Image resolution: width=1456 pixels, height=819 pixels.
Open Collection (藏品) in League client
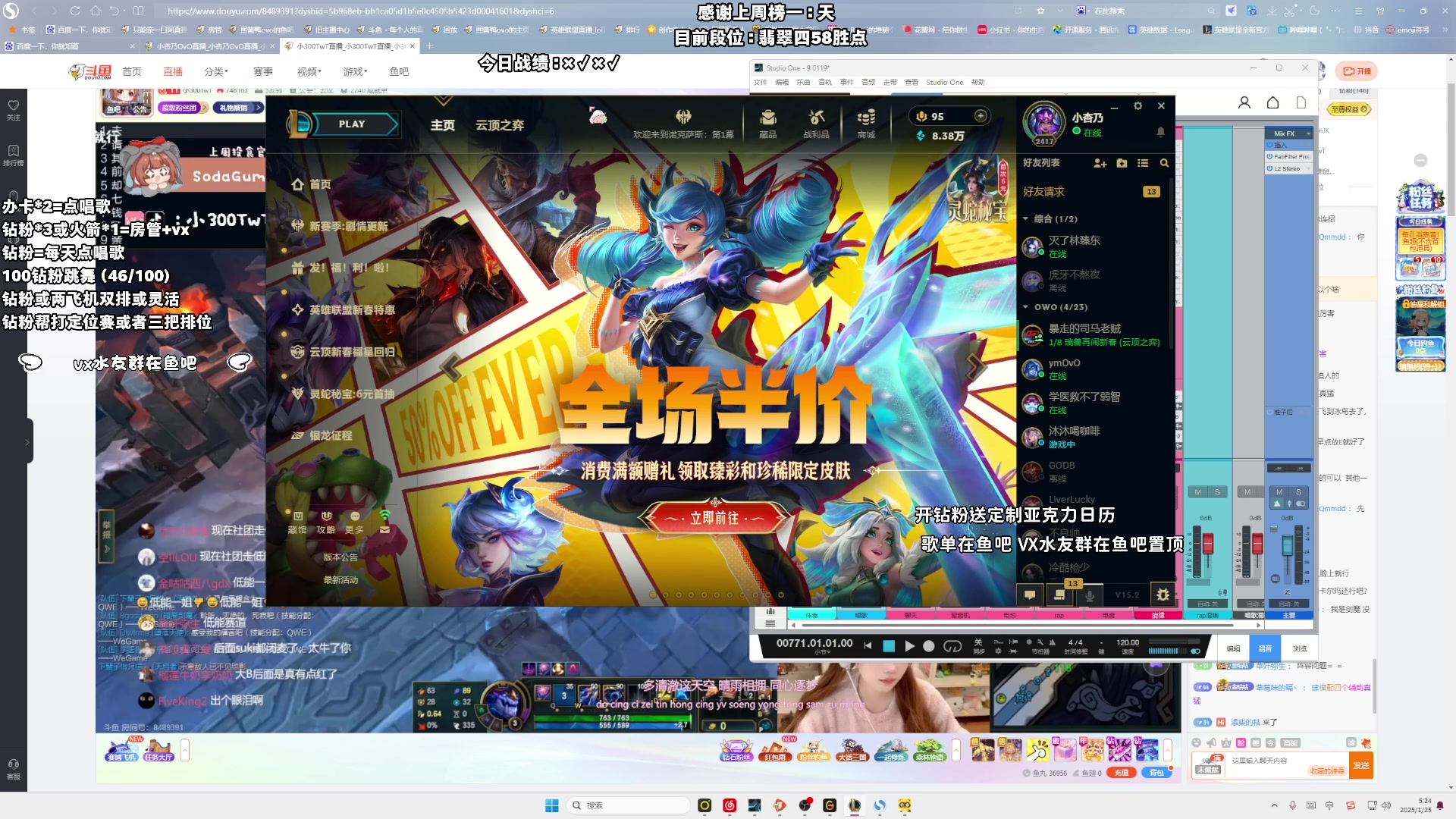click(x=767, y=124)
